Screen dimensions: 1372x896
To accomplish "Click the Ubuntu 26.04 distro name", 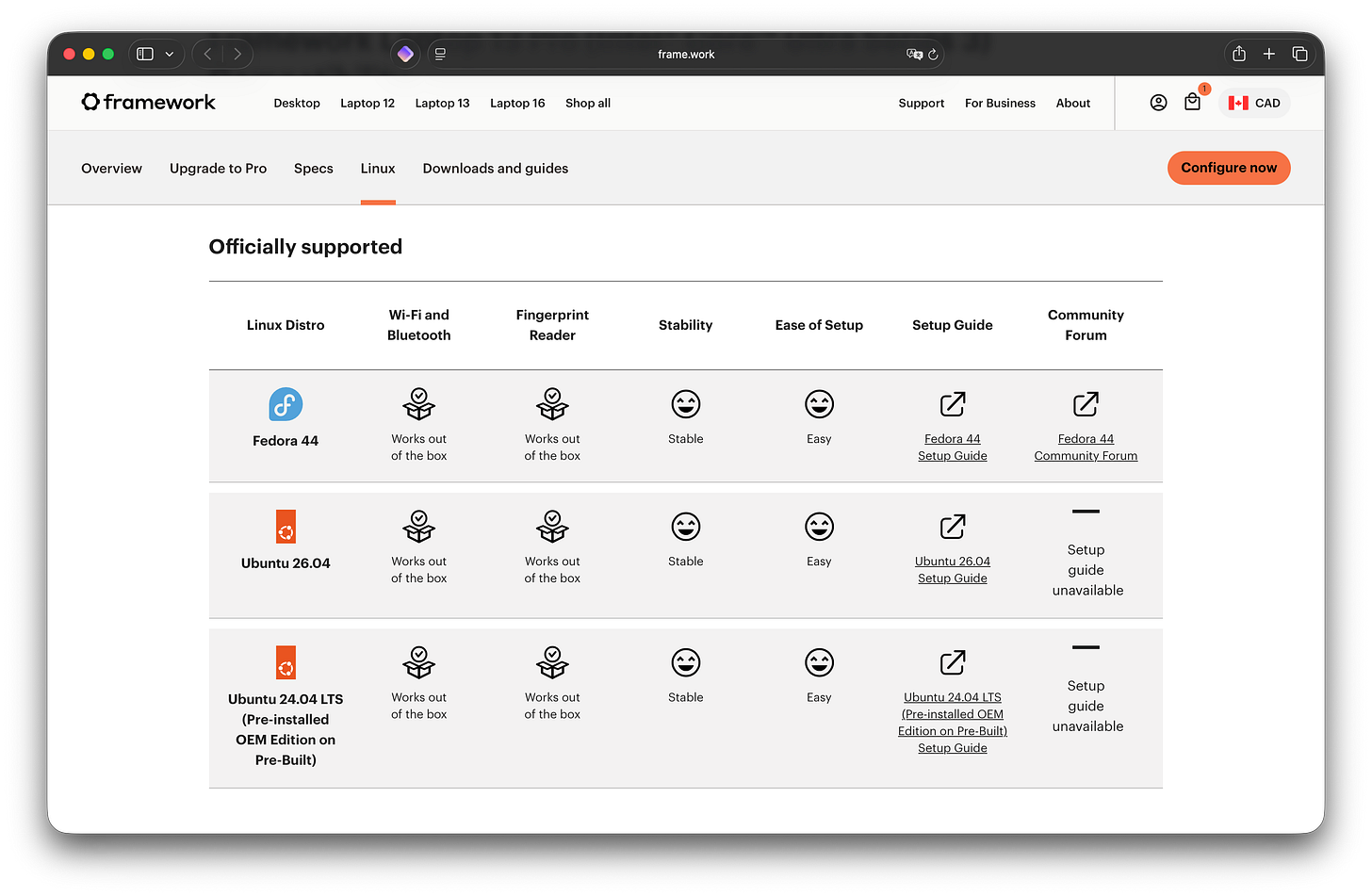I will pyautogui.click(x=286, y=562).
